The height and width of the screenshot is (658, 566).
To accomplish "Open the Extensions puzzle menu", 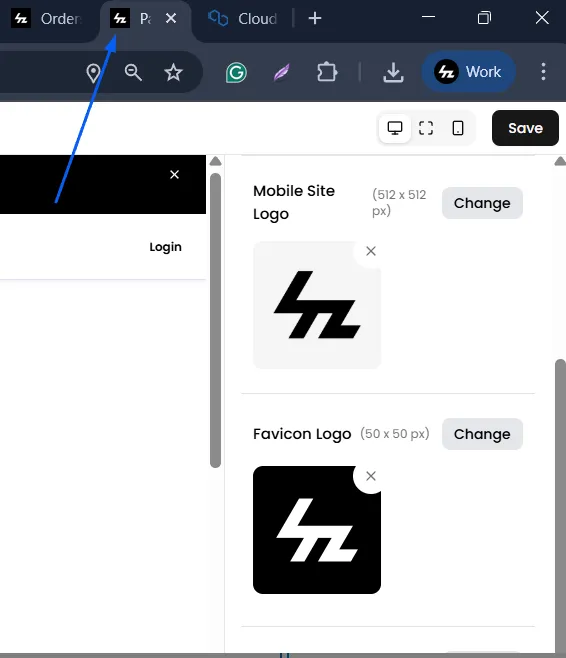I will click(x=327, y=72).
